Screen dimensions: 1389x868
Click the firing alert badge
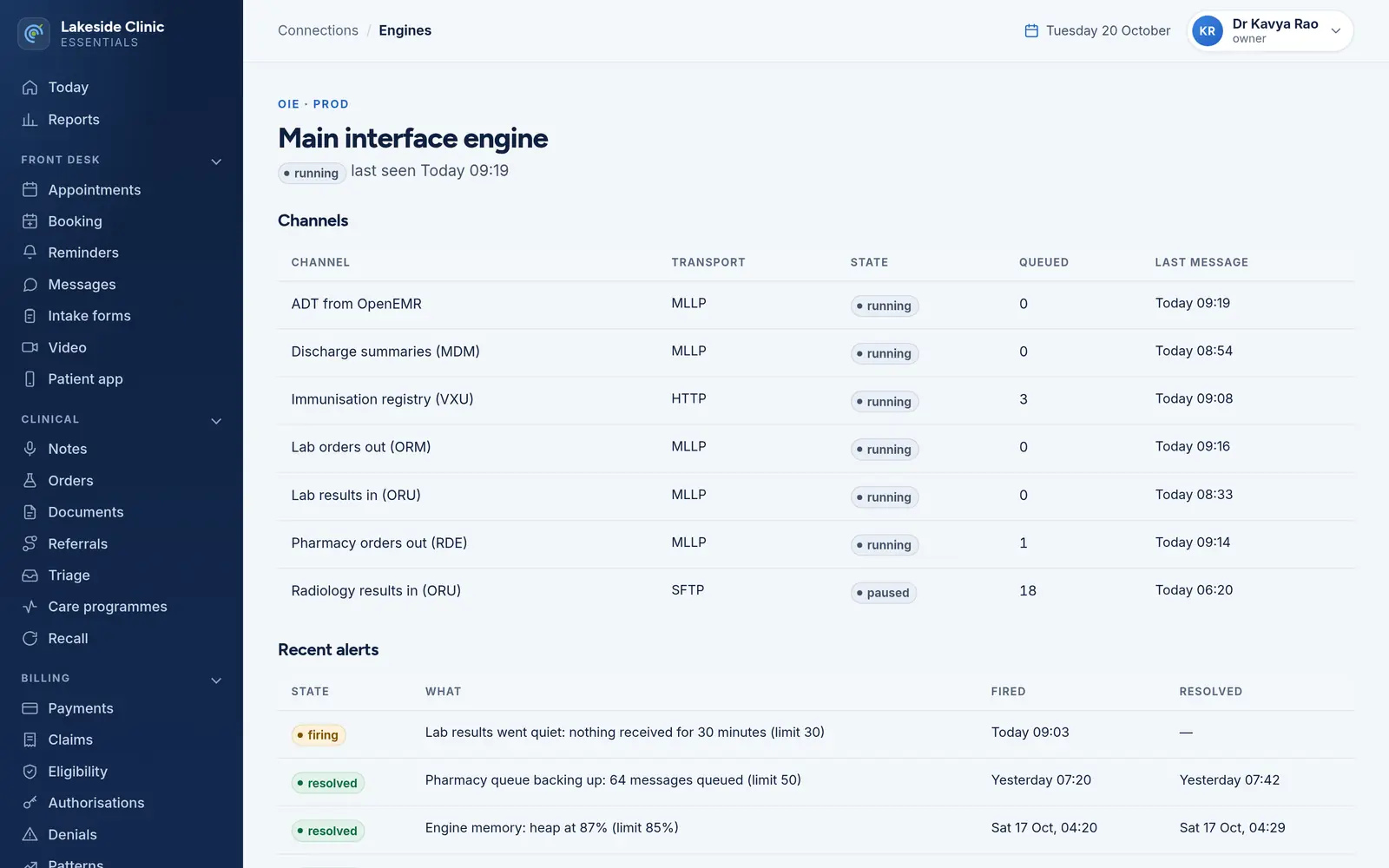pyautogui.click(x=319, y=735)
